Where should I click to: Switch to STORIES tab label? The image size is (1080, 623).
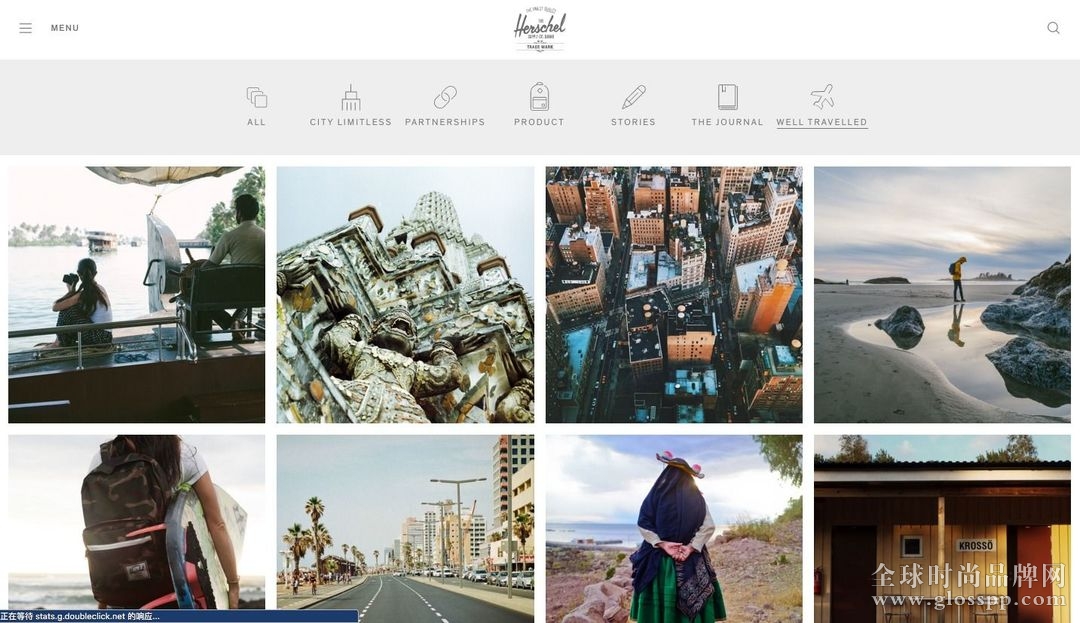tap(633, 122)
